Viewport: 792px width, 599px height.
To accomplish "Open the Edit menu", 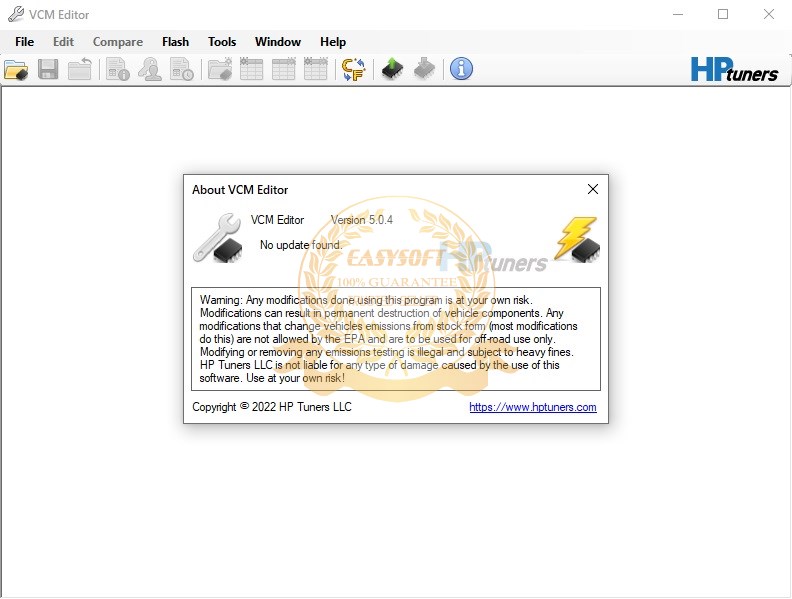I will click(x=63, y=42).
